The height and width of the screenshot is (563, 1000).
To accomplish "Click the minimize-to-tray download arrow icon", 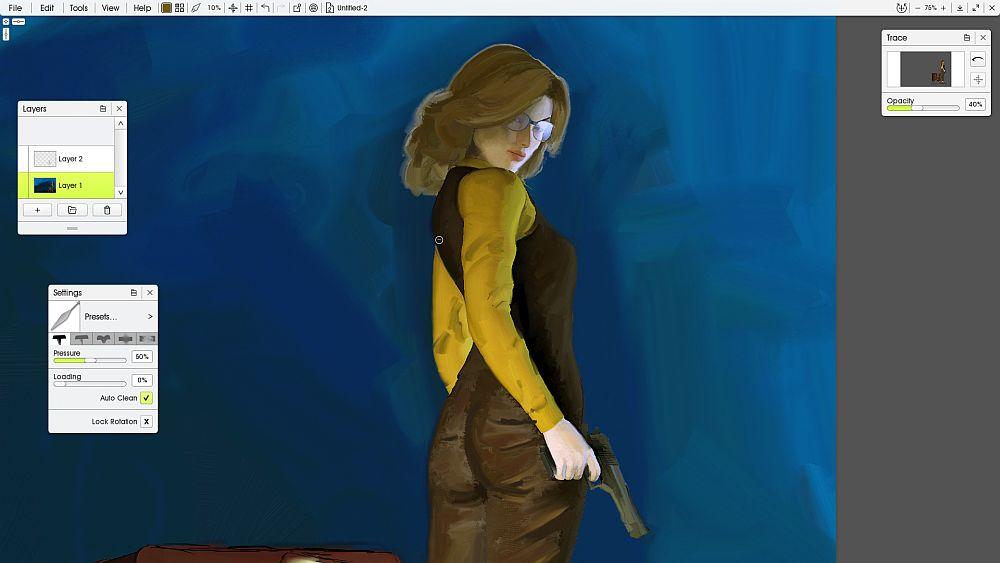I will point(960,8).
